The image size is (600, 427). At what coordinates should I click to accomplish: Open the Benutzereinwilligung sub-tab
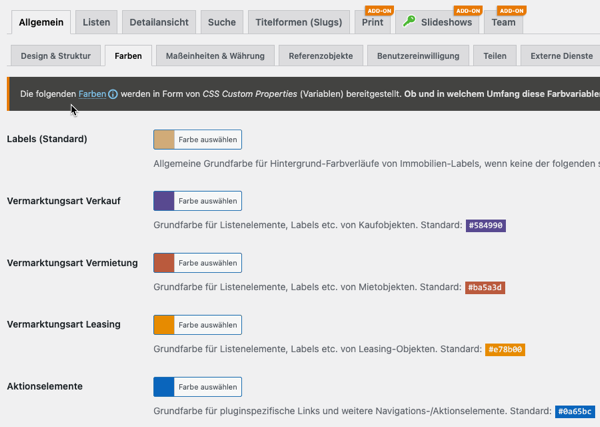click(418, 56)
